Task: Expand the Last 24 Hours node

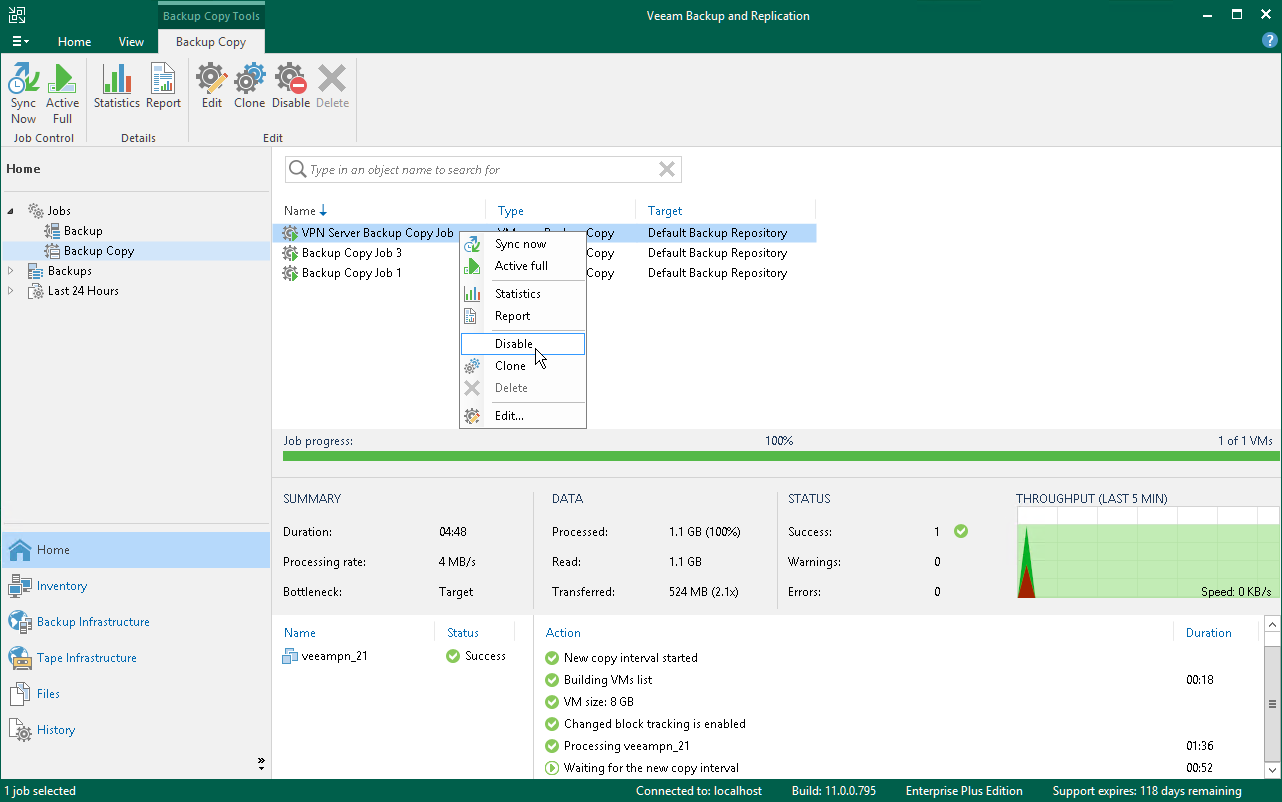Action: (x=11, y=291)
